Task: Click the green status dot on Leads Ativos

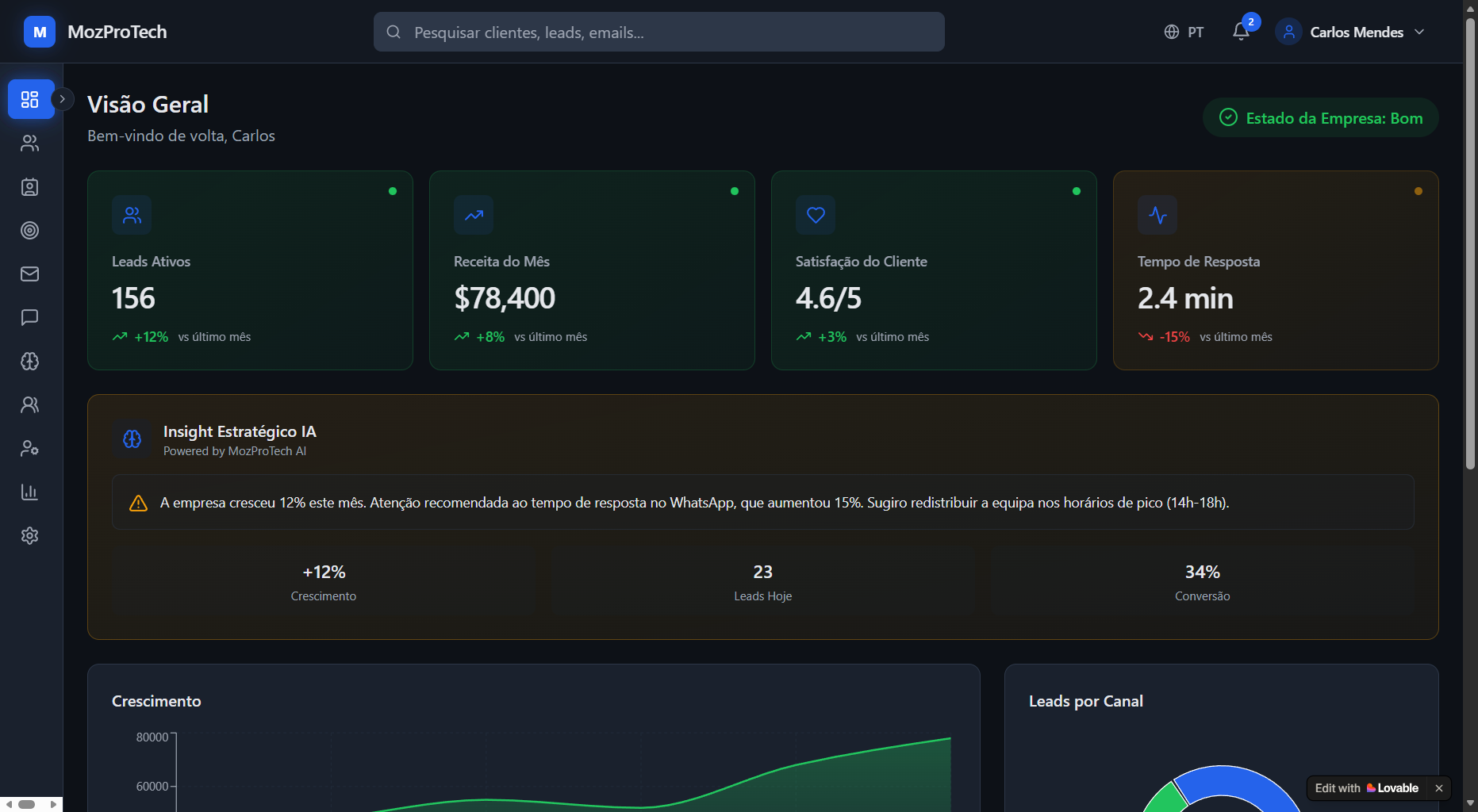Action: coord(393,190)
